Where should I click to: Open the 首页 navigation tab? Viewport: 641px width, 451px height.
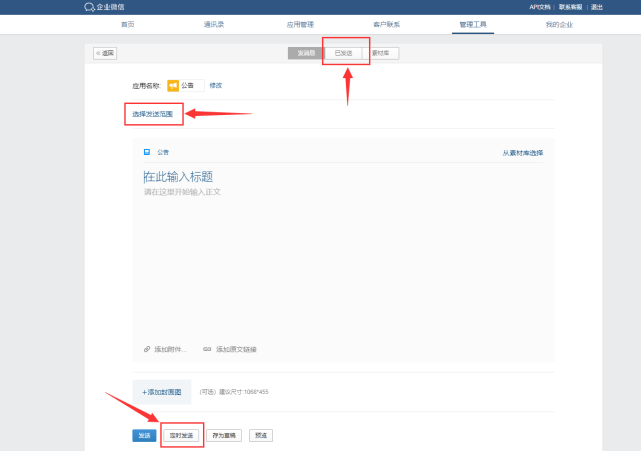[x=128, y=25]
